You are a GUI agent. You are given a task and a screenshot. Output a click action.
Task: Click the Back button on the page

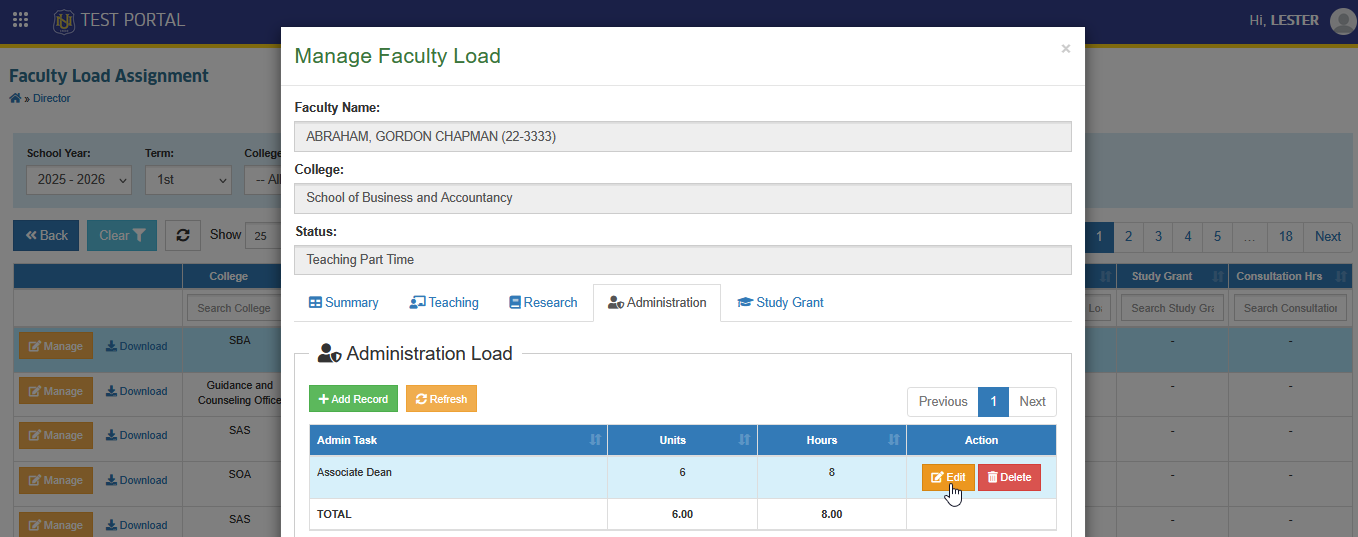click(x=46, y=236)
